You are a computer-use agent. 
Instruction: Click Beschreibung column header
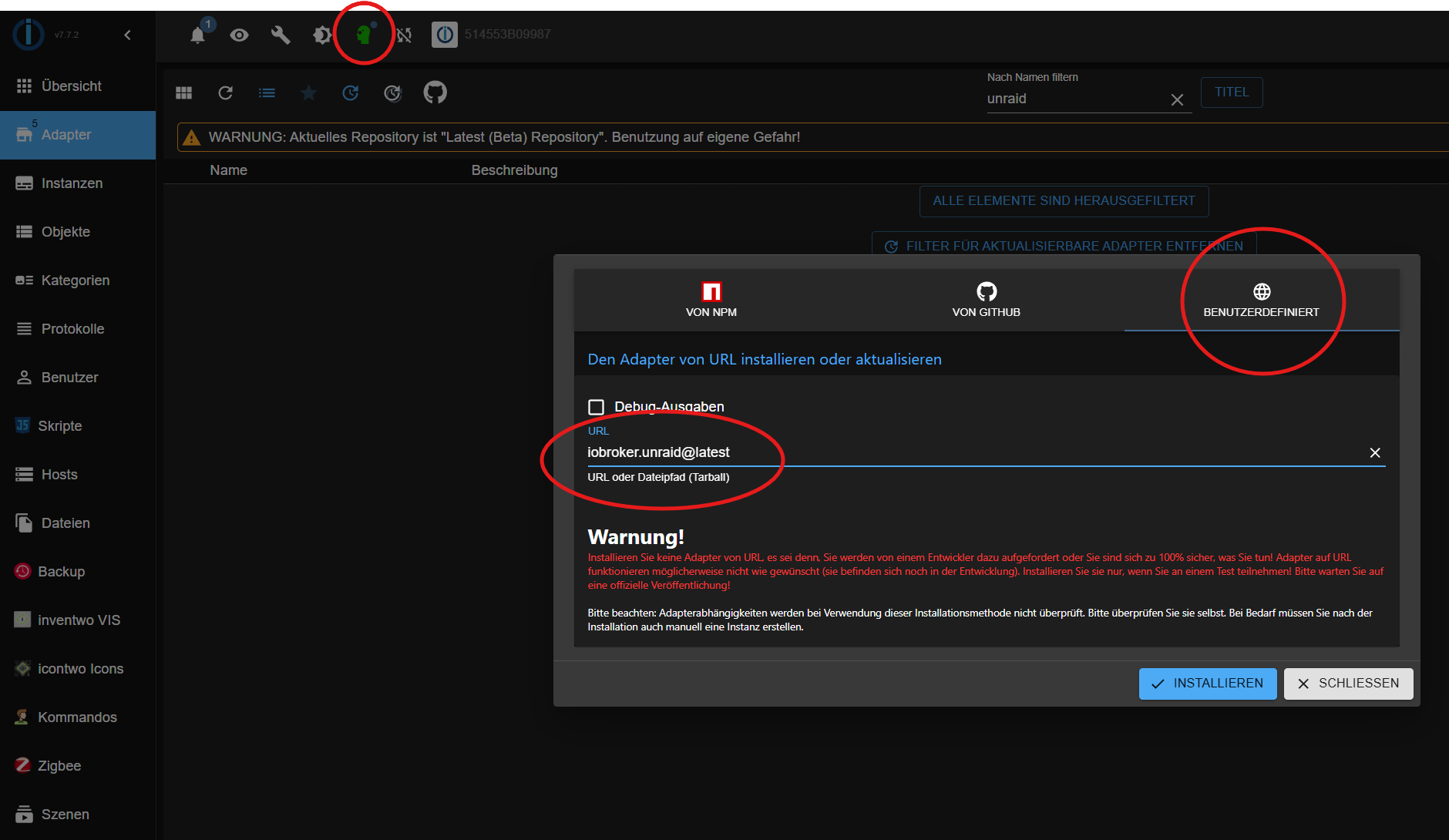coord(514,170)
